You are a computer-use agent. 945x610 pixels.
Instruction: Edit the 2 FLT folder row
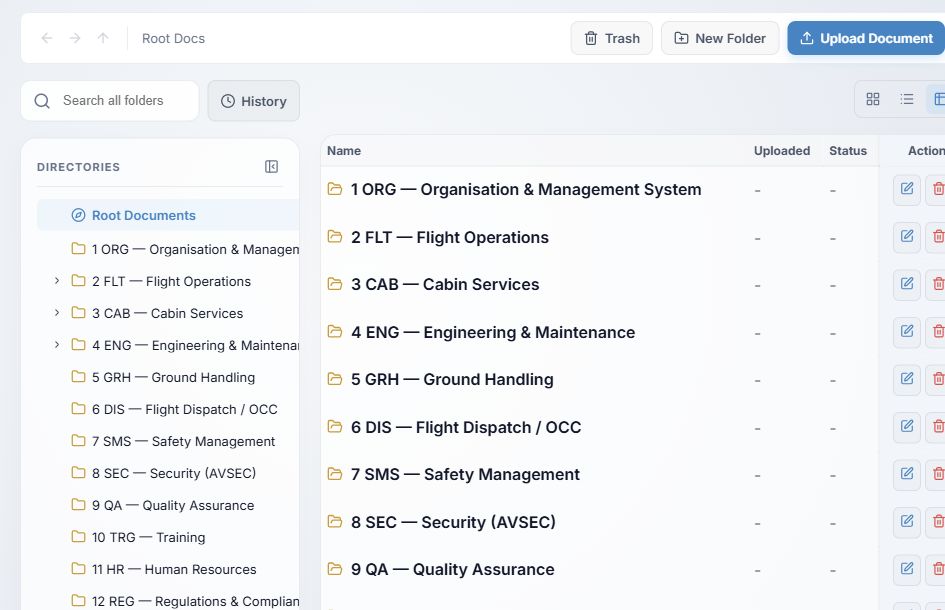click(906, 237)
